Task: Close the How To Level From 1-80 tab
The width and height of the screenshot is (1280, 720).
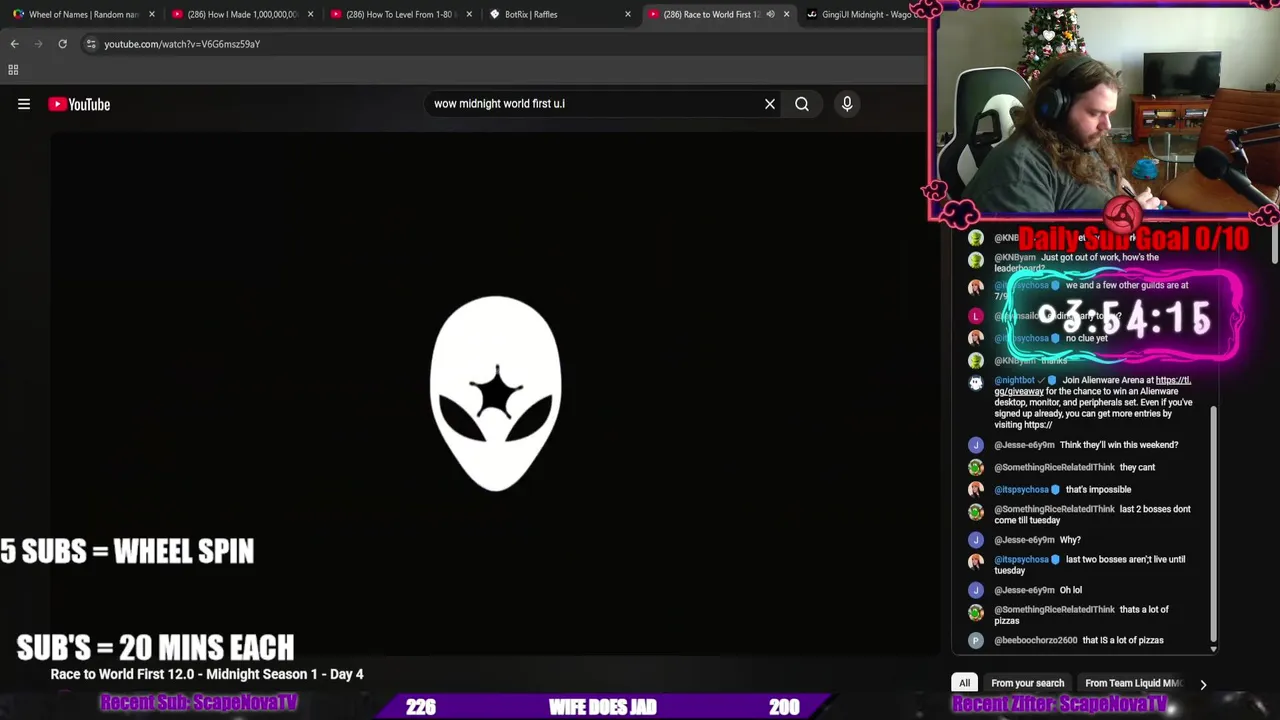Action: [x=469, y=14]
